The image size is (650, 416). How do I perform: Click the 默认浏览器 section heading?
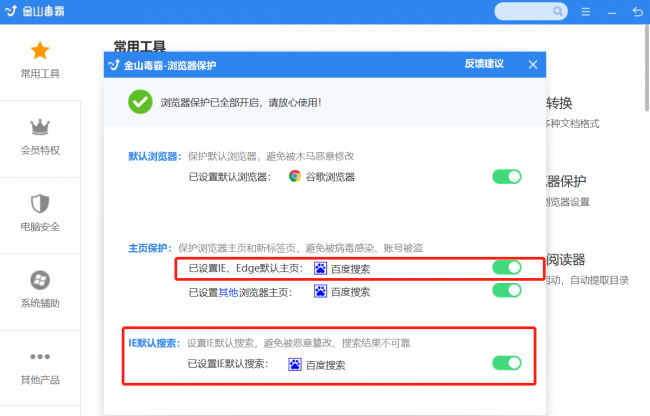pos(155,156)
